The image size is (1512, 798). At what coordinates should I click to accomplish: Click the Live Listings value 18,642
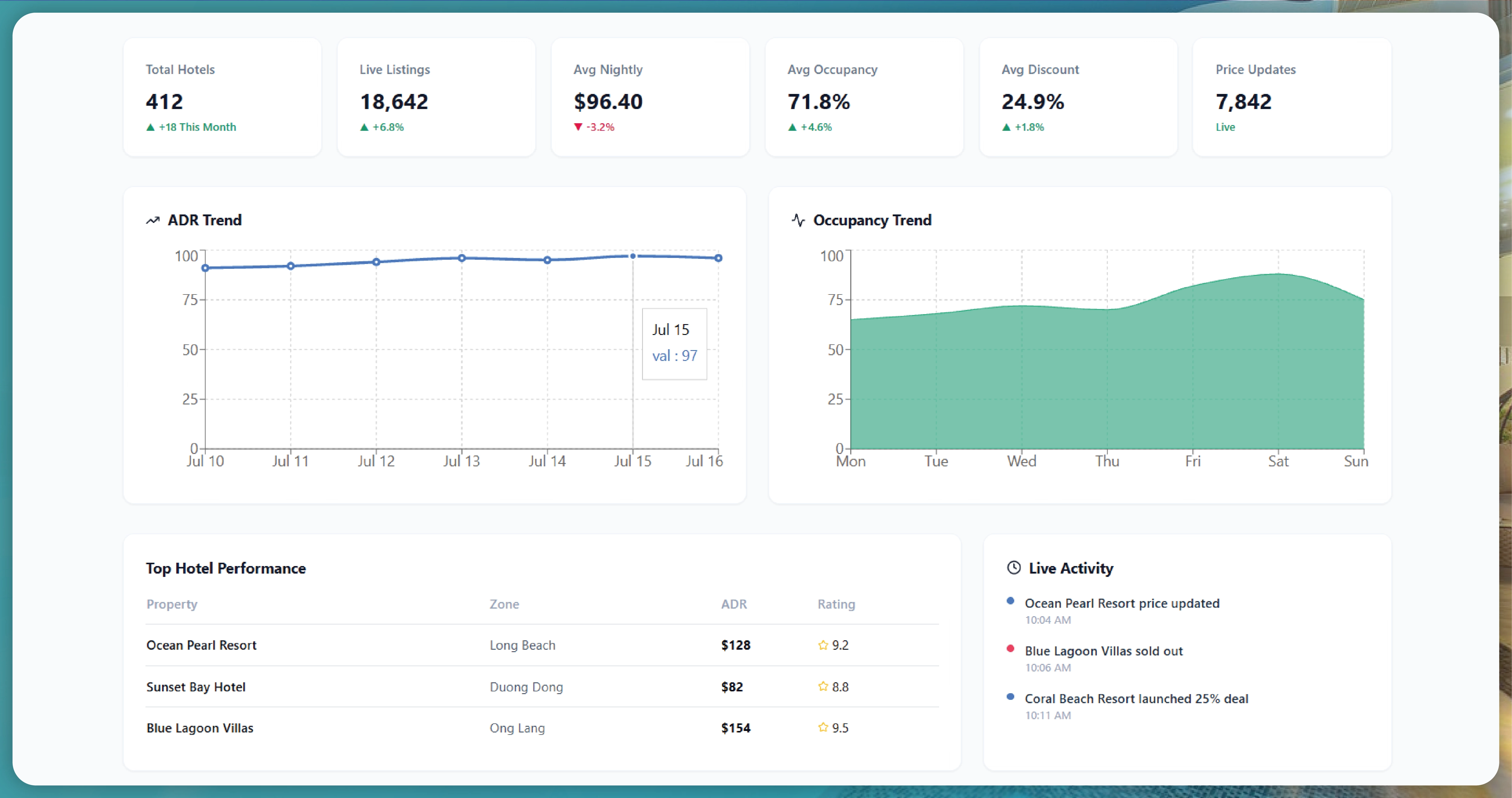(x=394, y=101)
